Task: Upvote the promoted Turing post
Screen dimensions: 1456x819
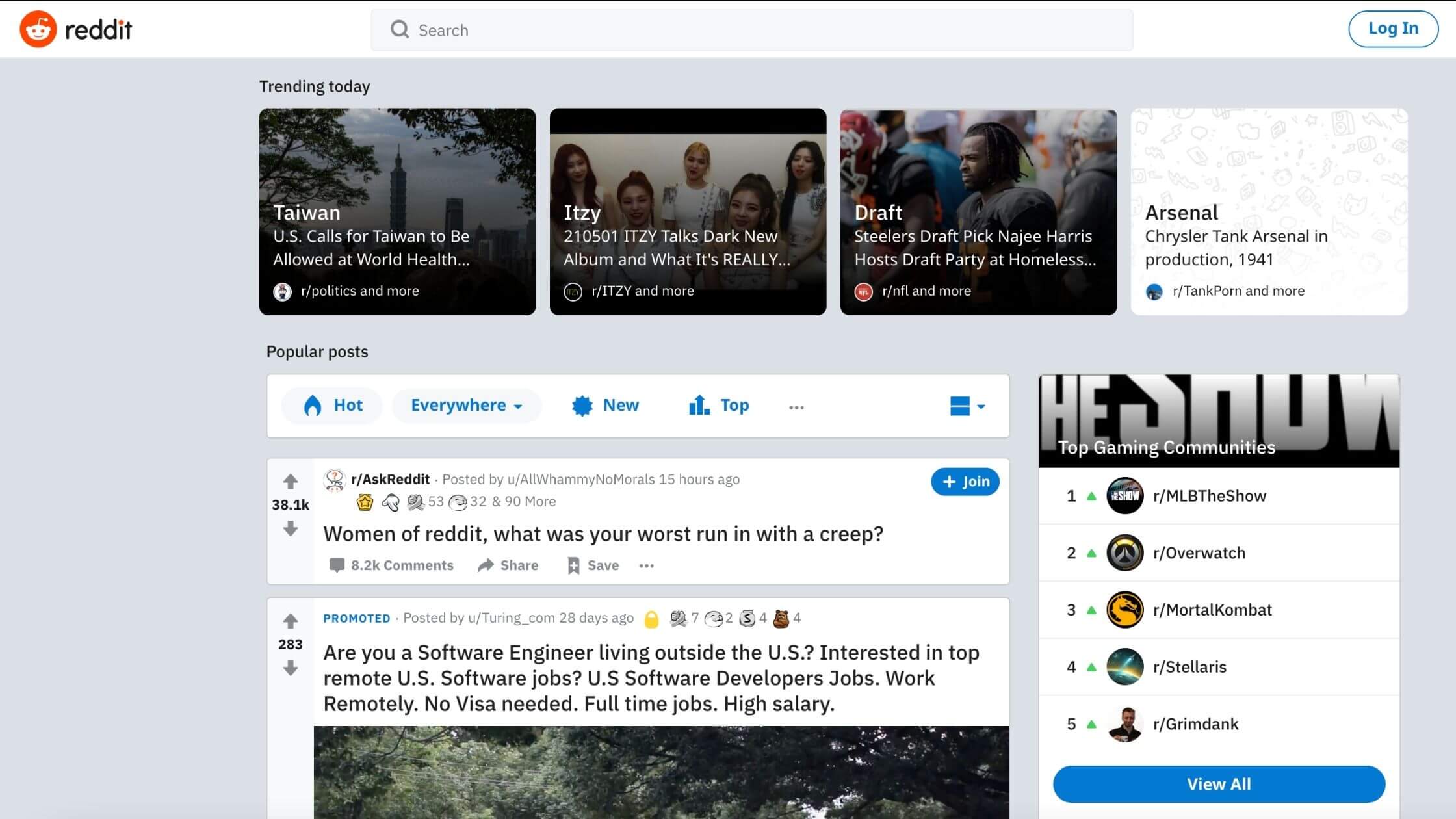Action: point(291,621)
